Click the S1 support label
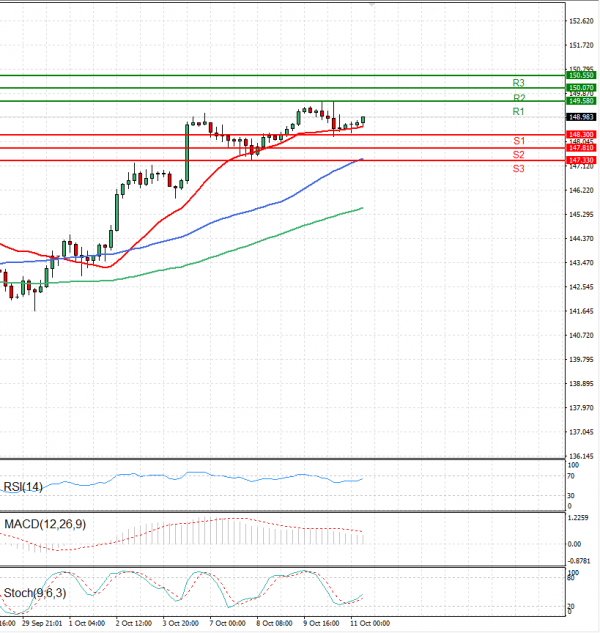This screenshot has width=600, height=633. tap(519, 141)
